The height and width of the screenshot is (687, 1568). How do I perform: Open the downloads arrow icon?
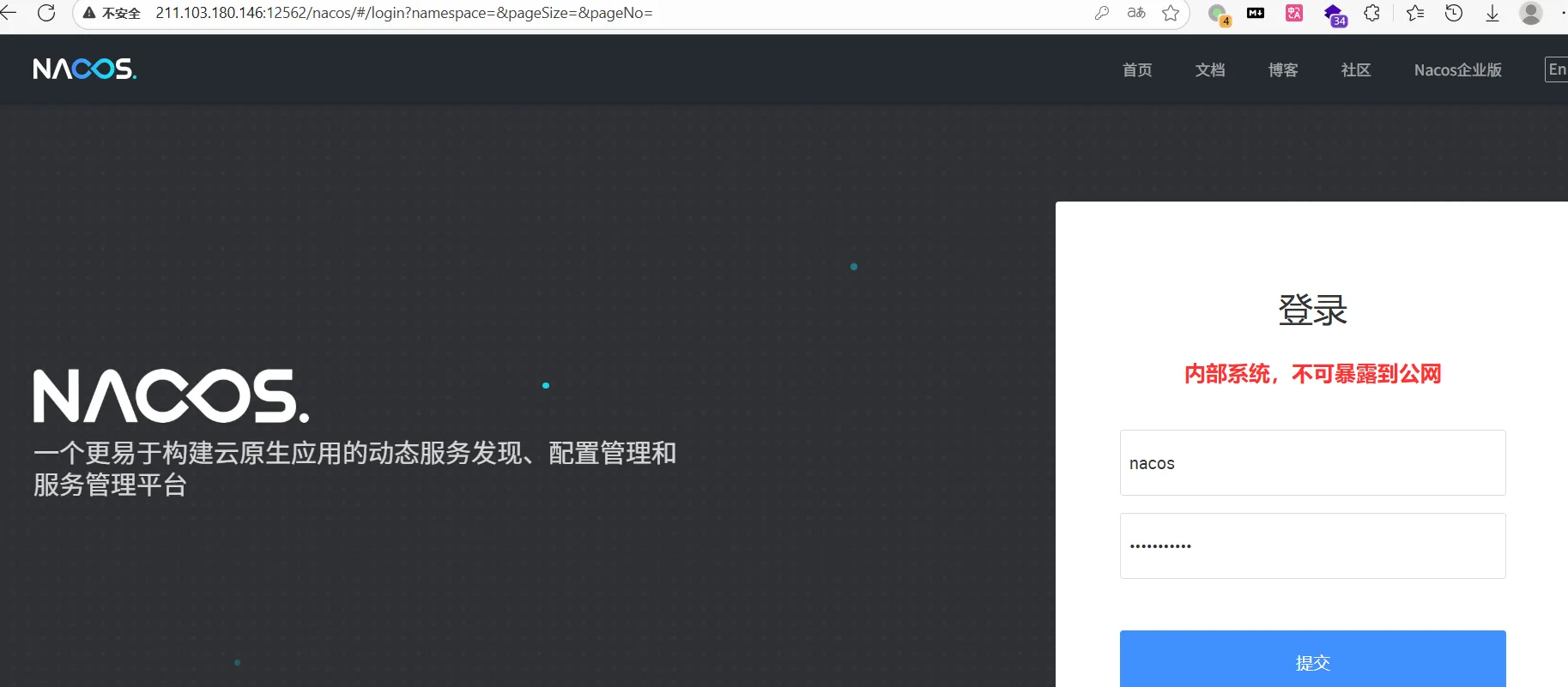click(x=1492, y=13)
